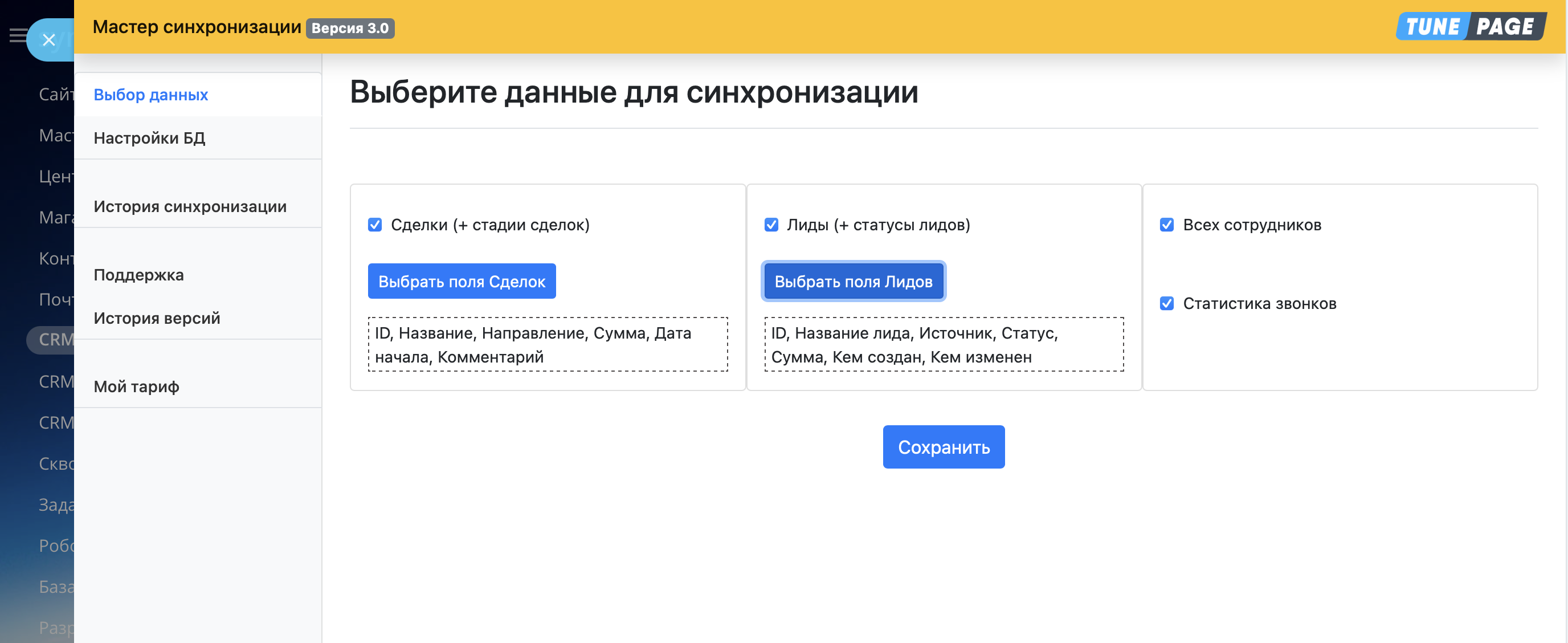Select highlighted CRM item in background sidebar
The width and height of the screenshot is (1568, 643).
point(55,339)
